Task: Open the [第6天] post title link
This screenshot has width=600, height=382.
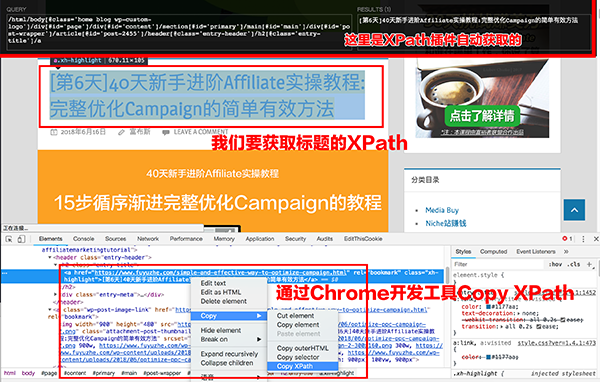Action: [x=207, y=95]
